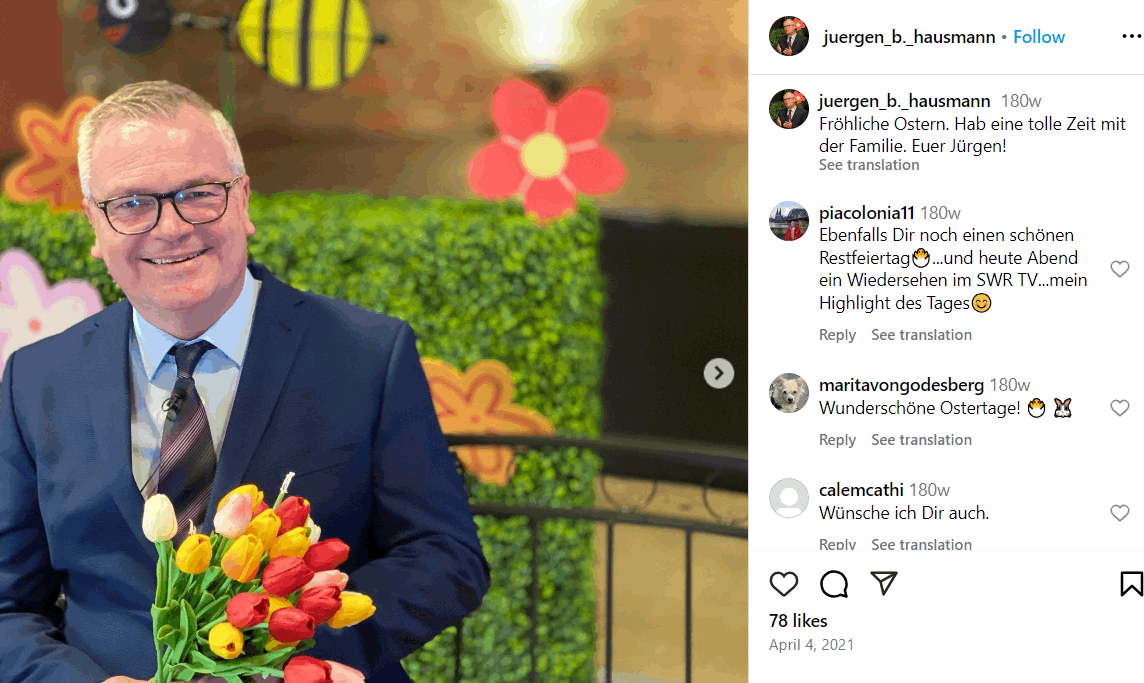Open the calemcathi username link
1144x683 pixels.
click(861, 490)
